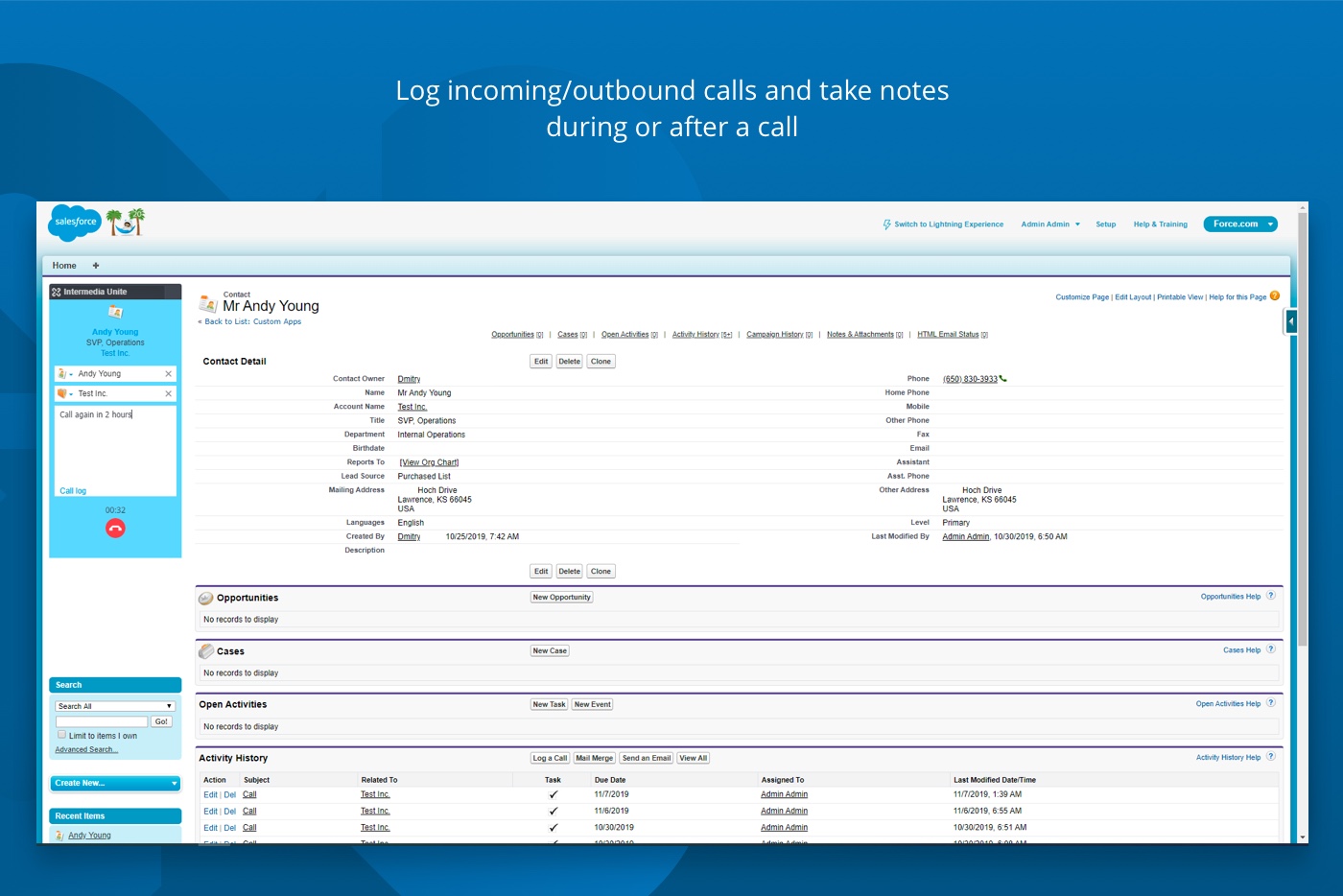
Task: Remove Andy Young from the call panel
Action: 169,374
